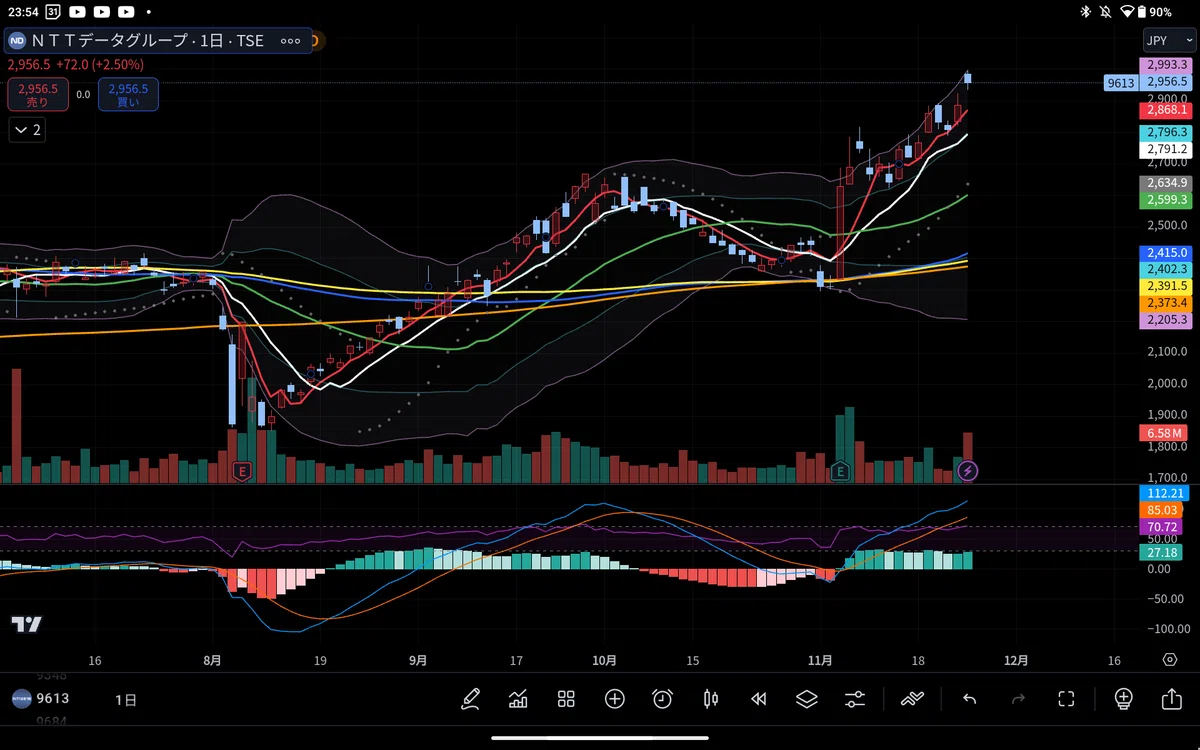Viewport: 1200px width, 750px height.
Task: Tap the 9613 symbol icon at bottom left
Action: click(x=21, y=699)
